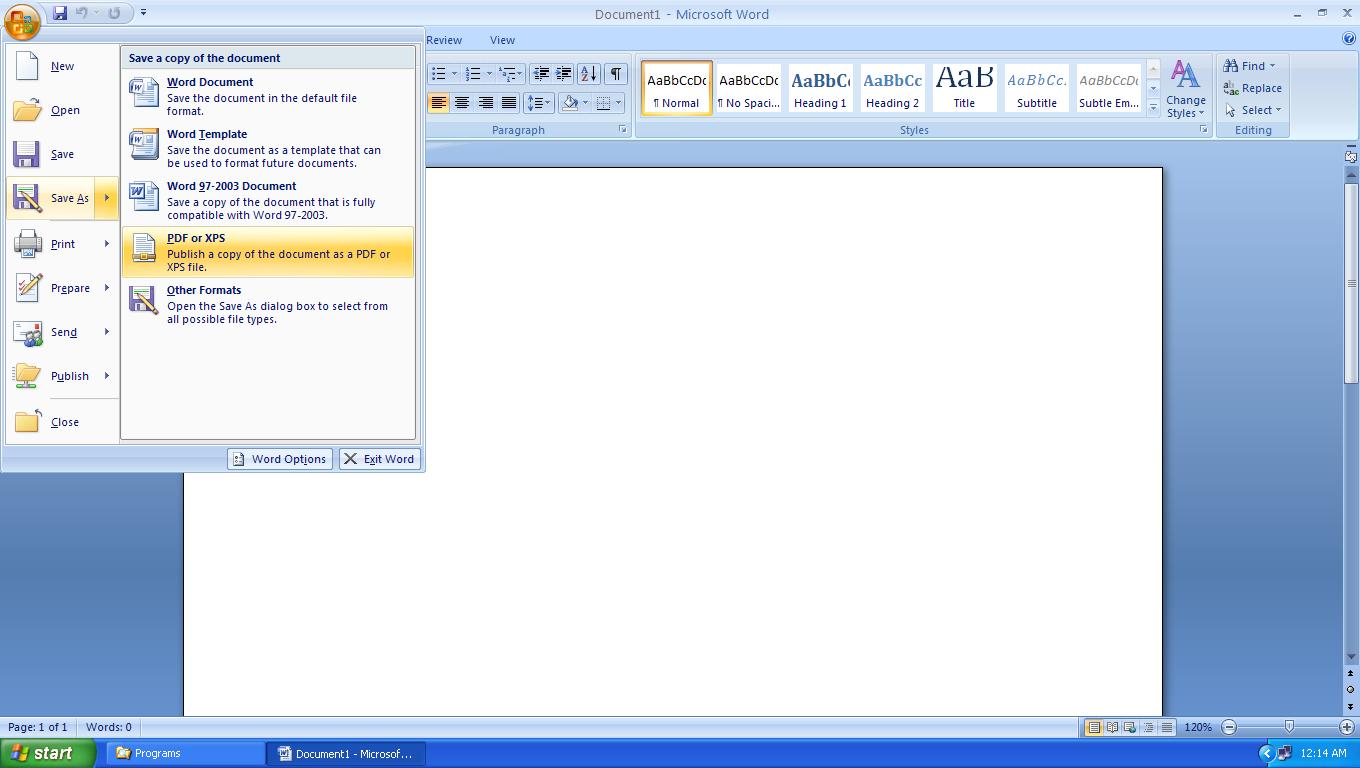This screenshot has width=1360, height=768.
Task: Choose New in the Office menu
Action: 62,66
